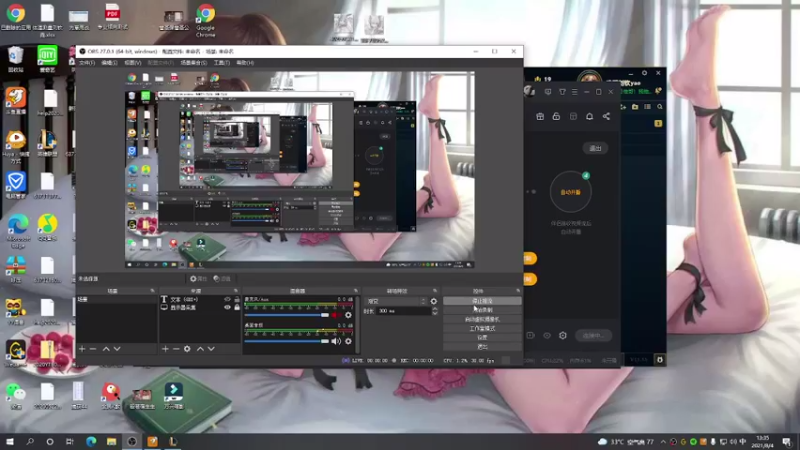Open the settings gear at the streaming window's bottom
The height and width of the screenshot is (450, 800).
563,335
